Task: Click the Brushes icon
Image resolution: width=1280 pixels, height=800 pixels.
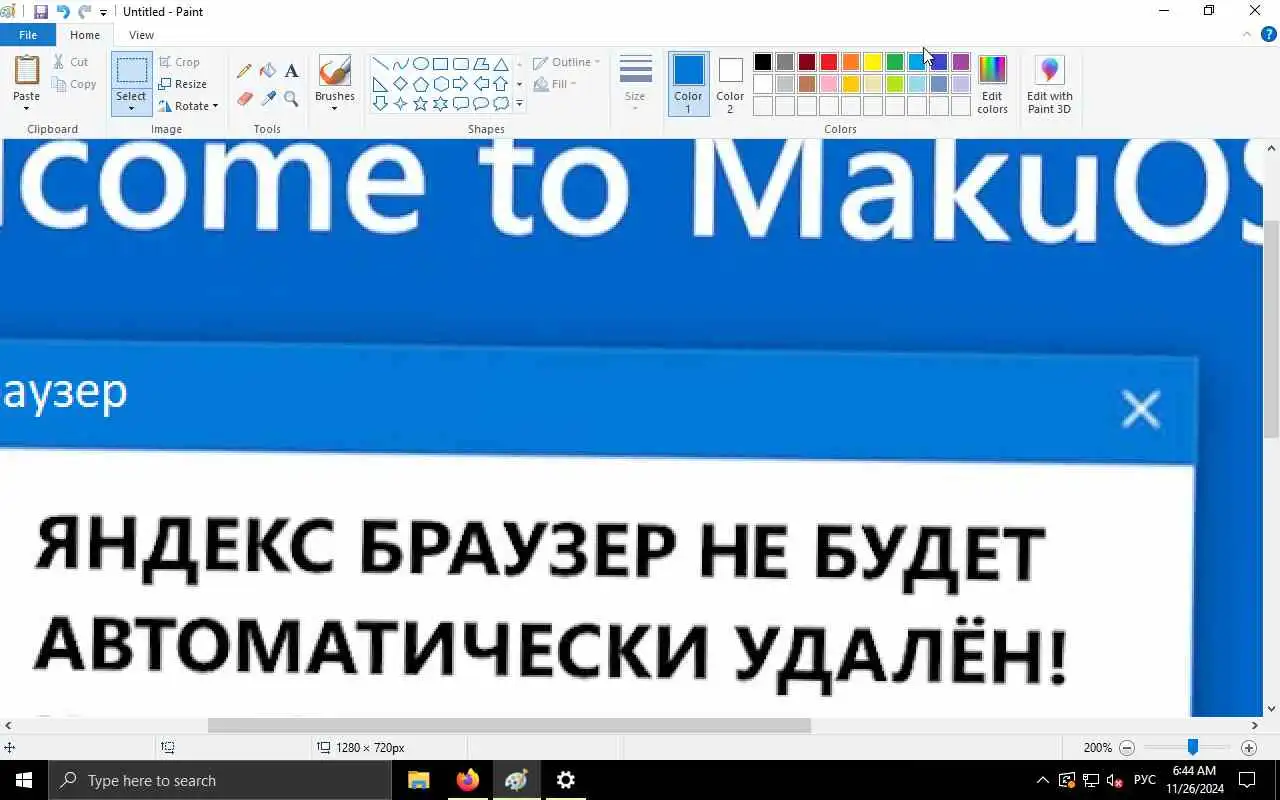Action: (334, 71)
